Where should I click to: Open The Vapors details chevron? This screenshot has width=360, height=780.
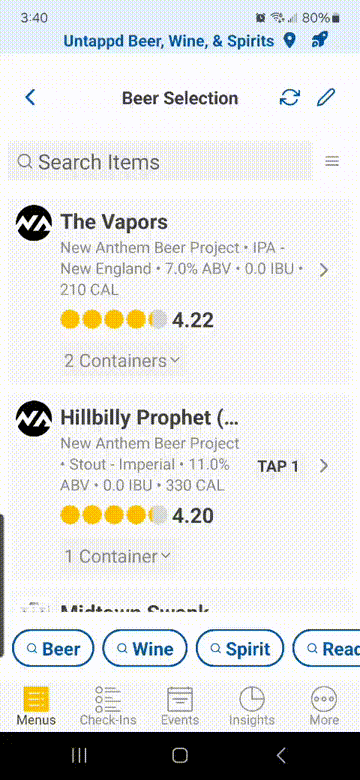(324, 270)
